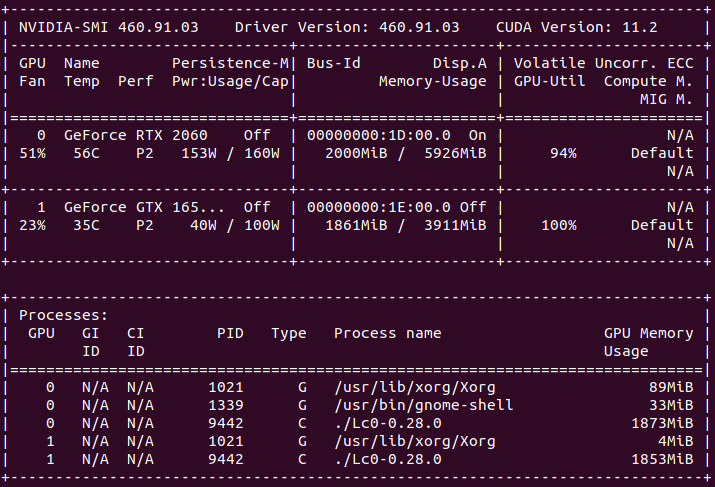
Task: Click the Compute M. header label
Action: 648,82
